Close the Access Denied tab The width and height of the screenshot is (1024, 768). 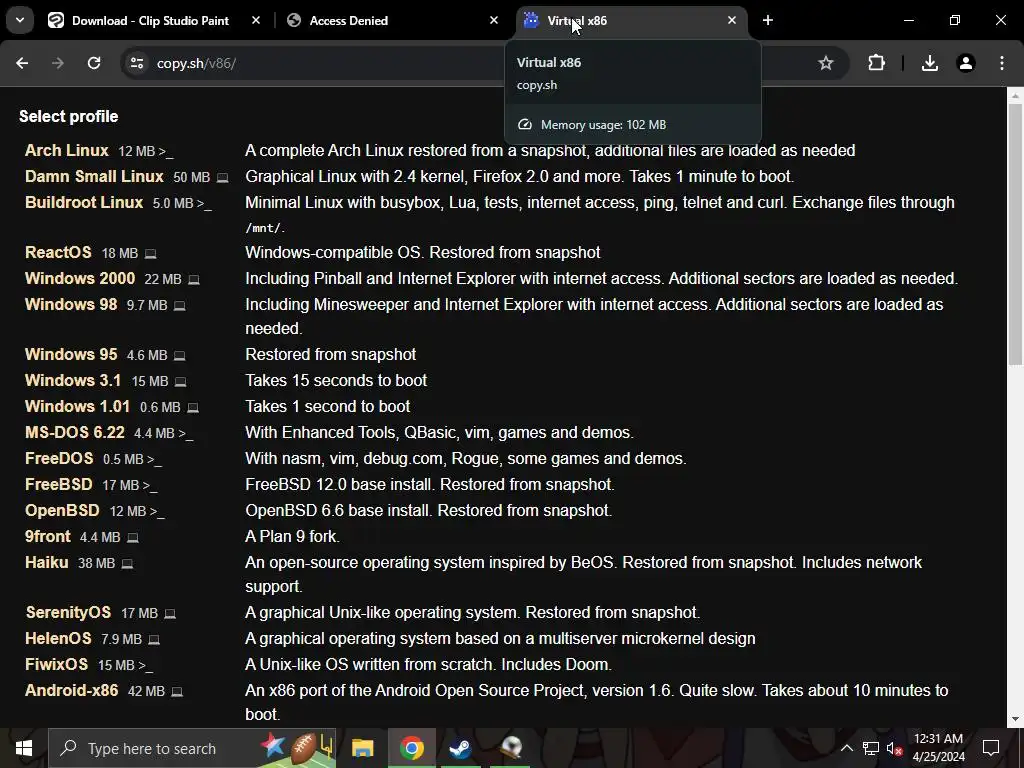click(x=494, y=20)
